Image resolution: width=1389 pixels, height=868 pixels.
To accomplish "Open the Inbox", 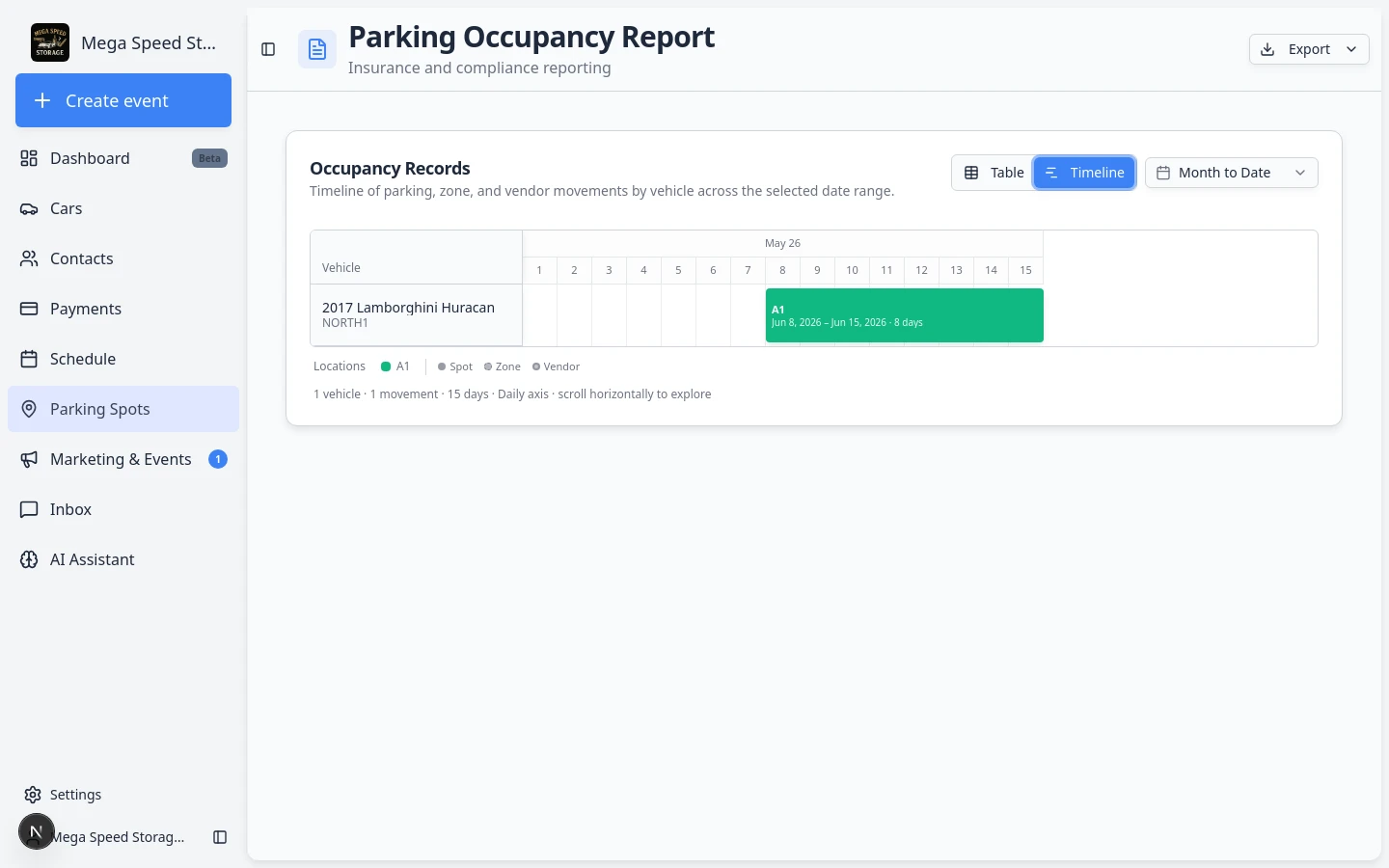I will [123, 509].
